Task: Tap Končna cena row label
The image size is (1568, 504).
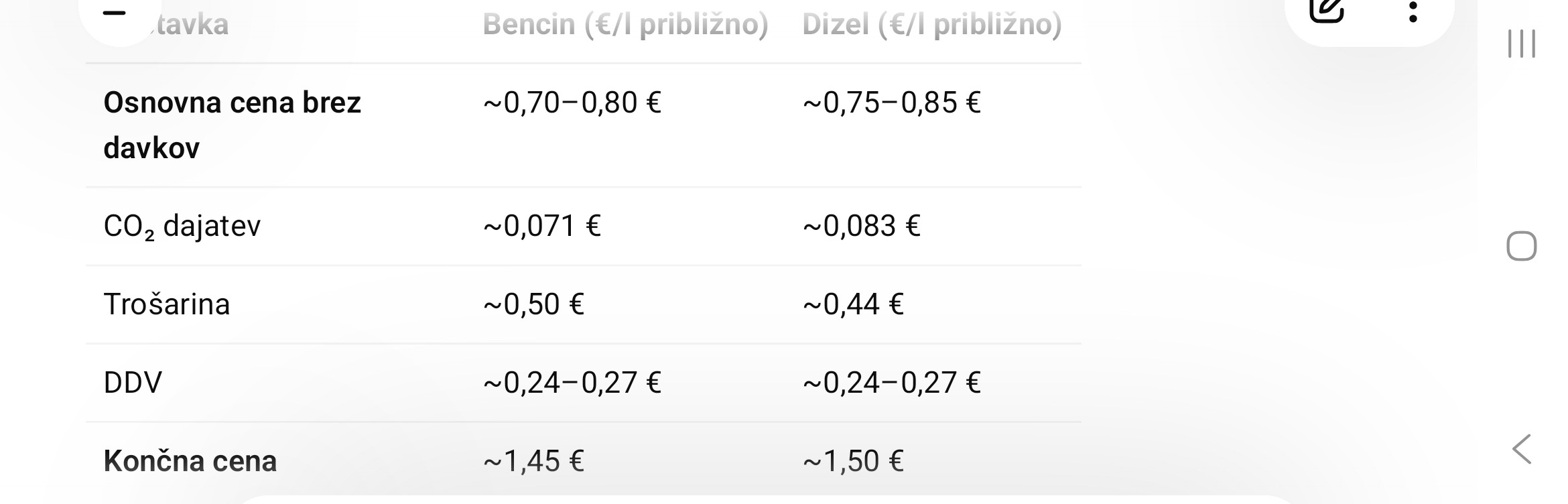Action: pos(190,461)
